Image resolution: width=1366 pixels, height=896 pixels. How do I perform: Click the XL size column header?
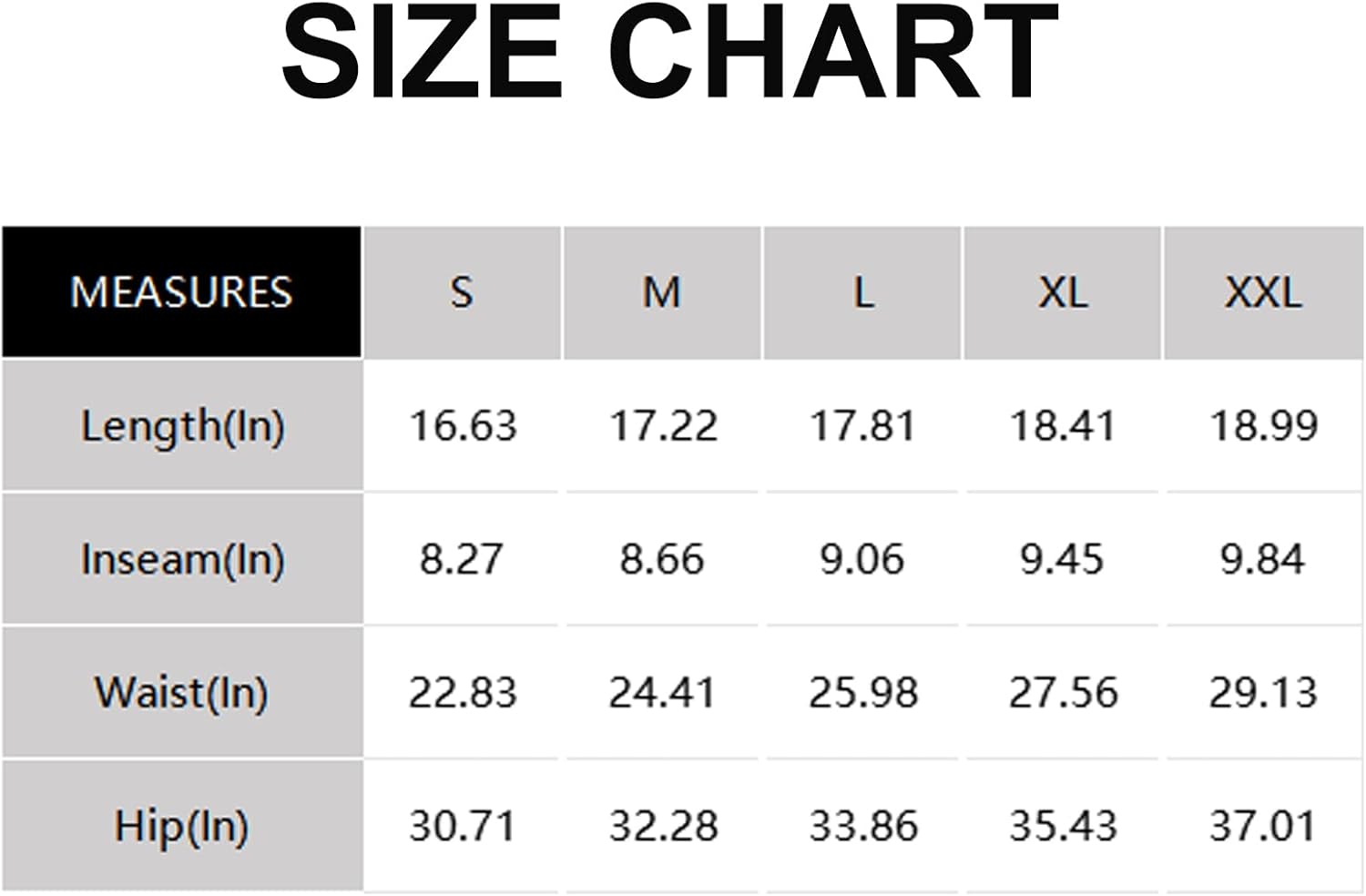(1063, 292)
